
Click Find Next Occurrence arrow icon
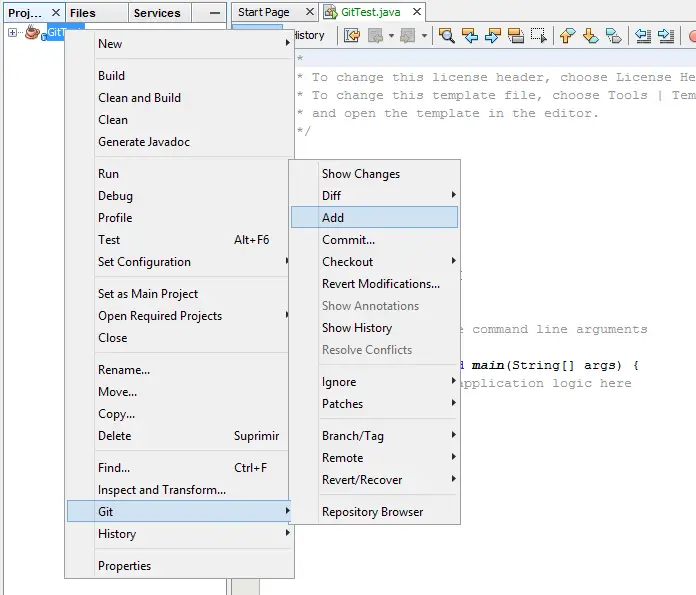[493, 35]
